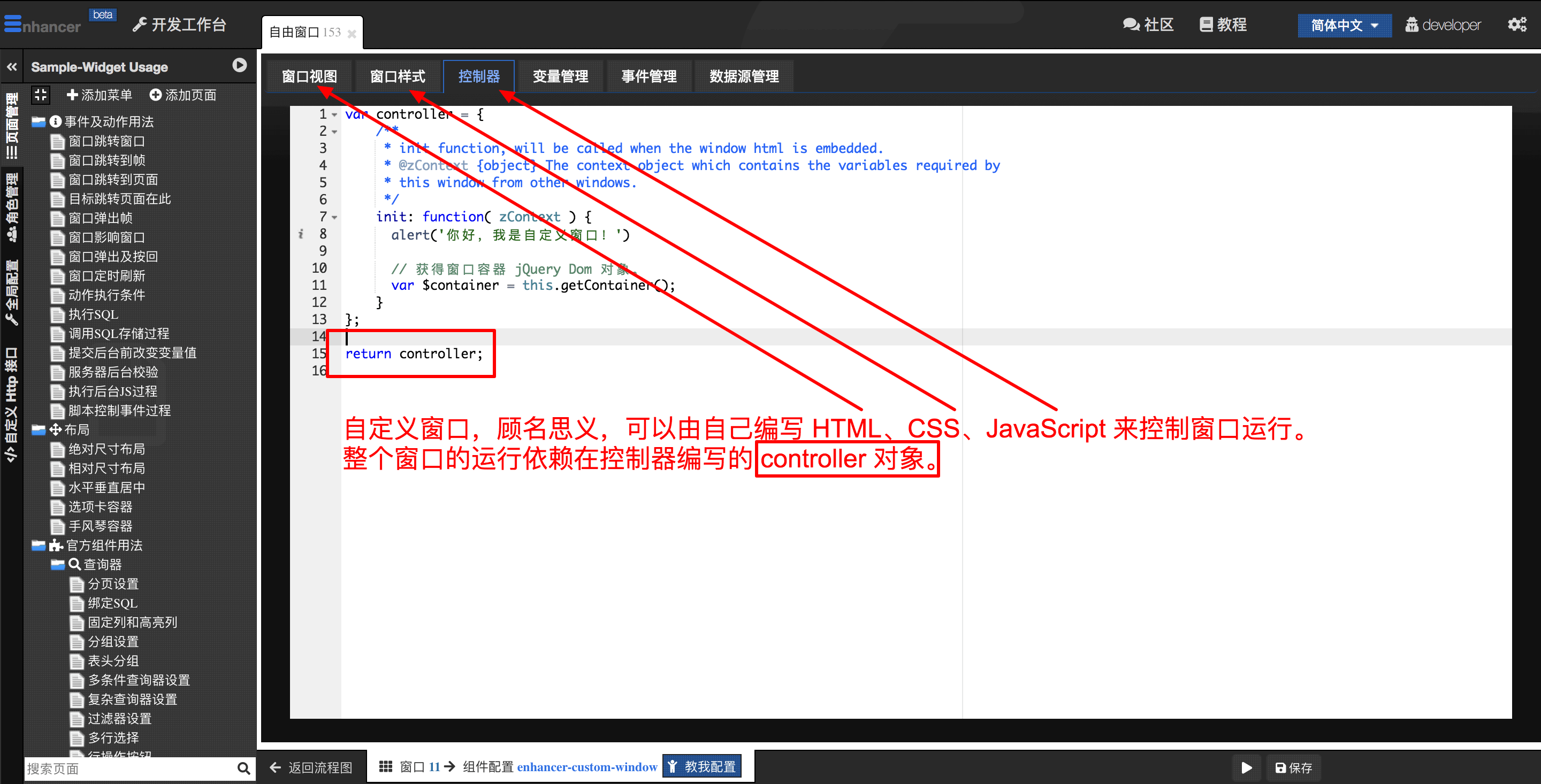This screenshot has width=1541, height=784.
Task: Collapse the 事件及动作用法 folder
Action: pos(39,122)
